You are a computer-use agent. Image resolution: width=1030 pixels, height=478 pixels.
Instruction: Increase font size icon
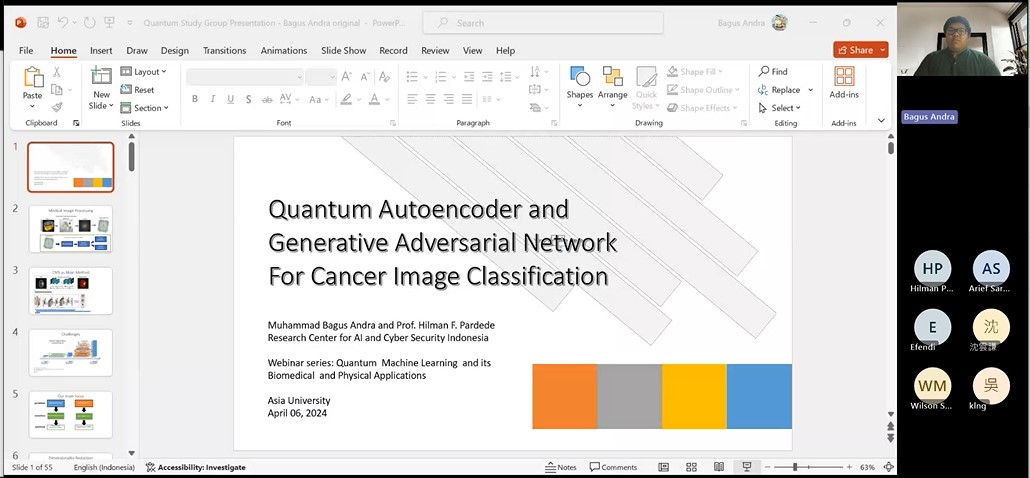pos(347,77)
